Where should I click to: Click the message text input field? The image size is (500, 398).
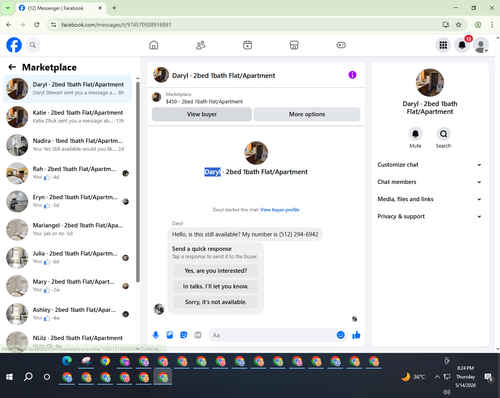(273, 335)
